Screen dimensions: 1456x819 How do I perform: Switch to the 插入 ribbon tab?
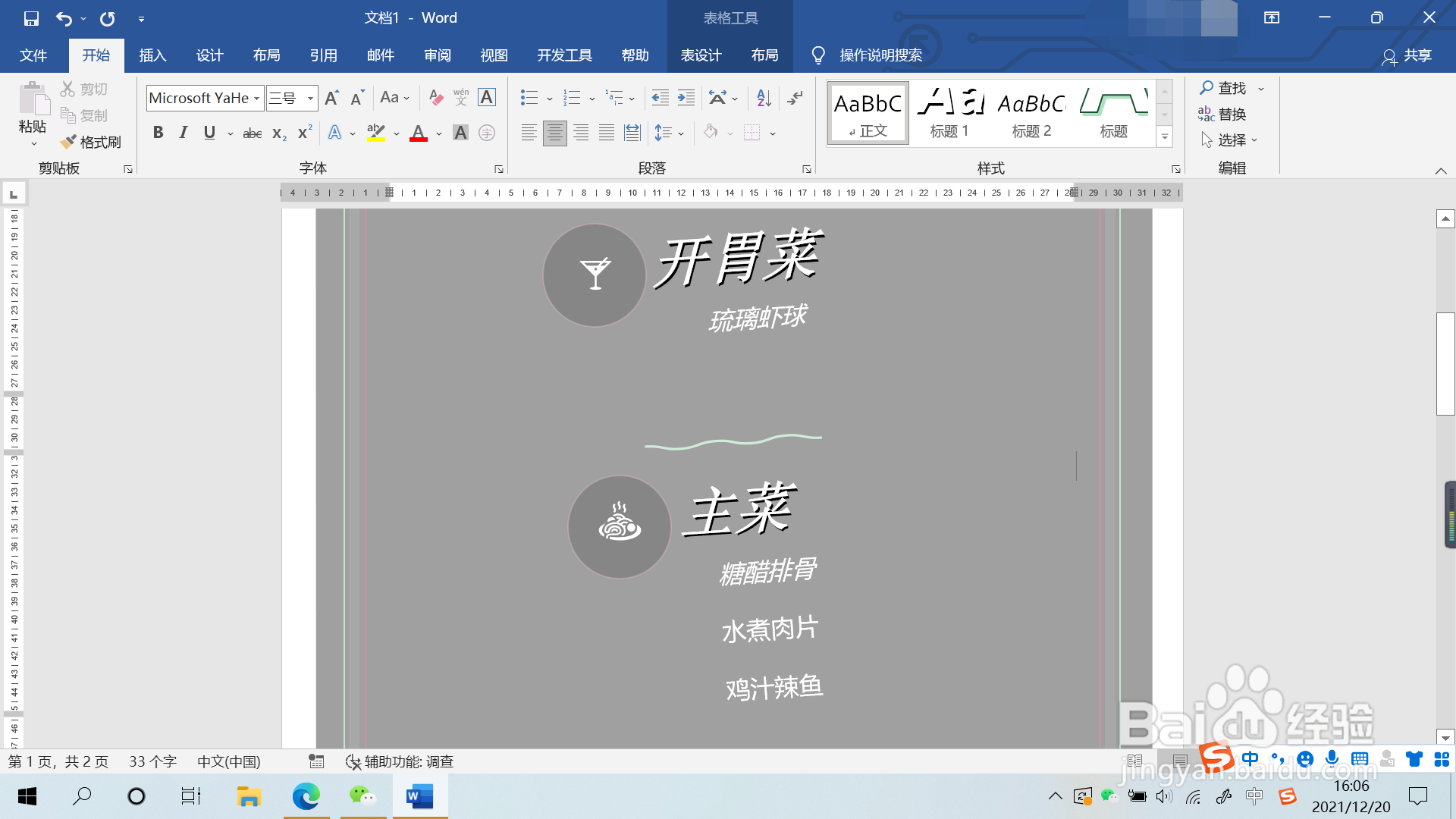pos(152,55)
